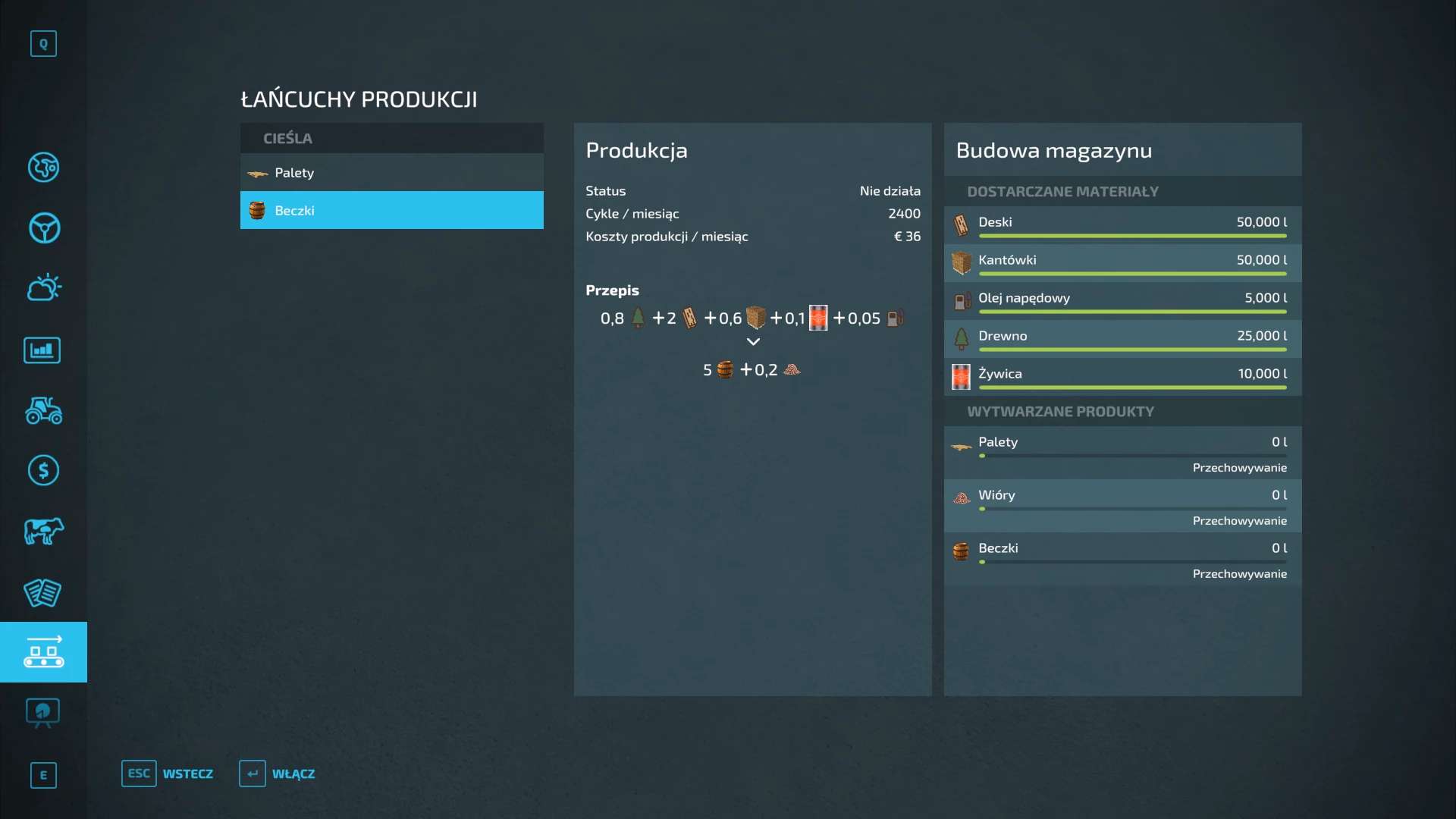Toggle Palety output mode Przechowywanie

[1239, 468]
